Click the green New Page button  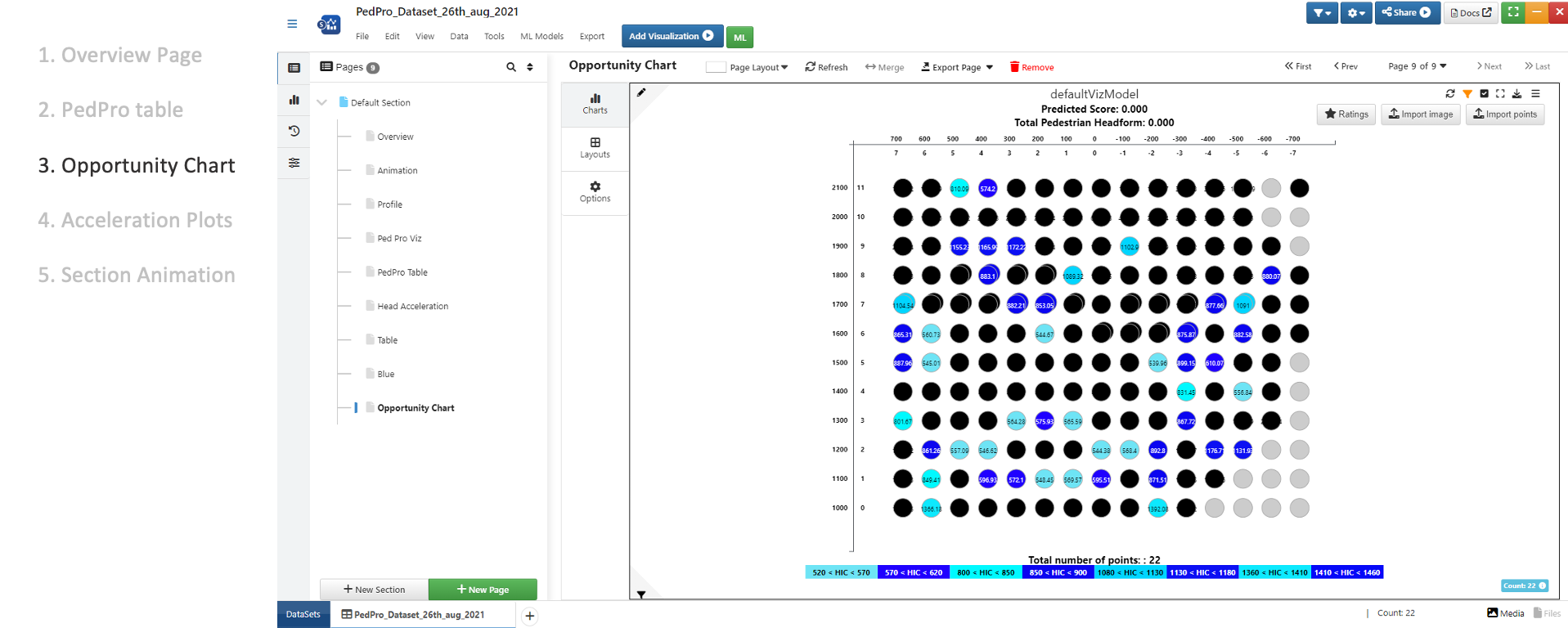[x=483, y=590]
